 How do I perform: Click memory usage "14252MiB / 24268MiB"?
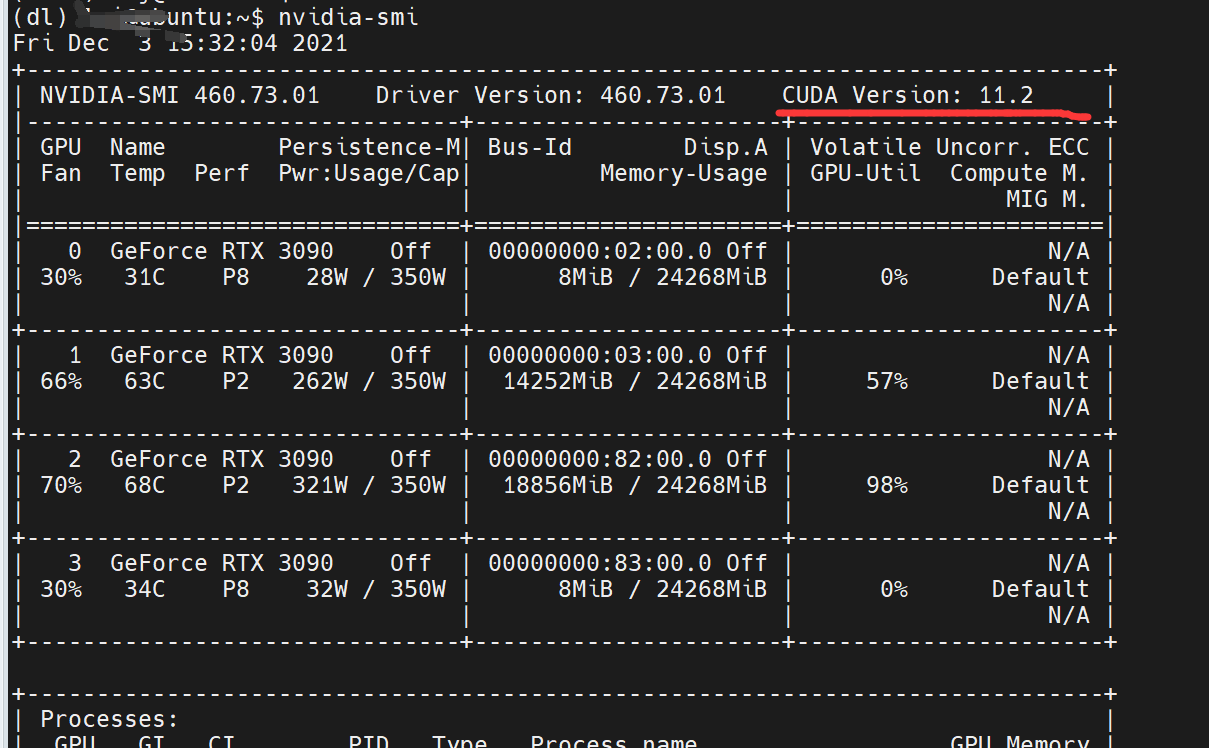[x=635, y=382]
